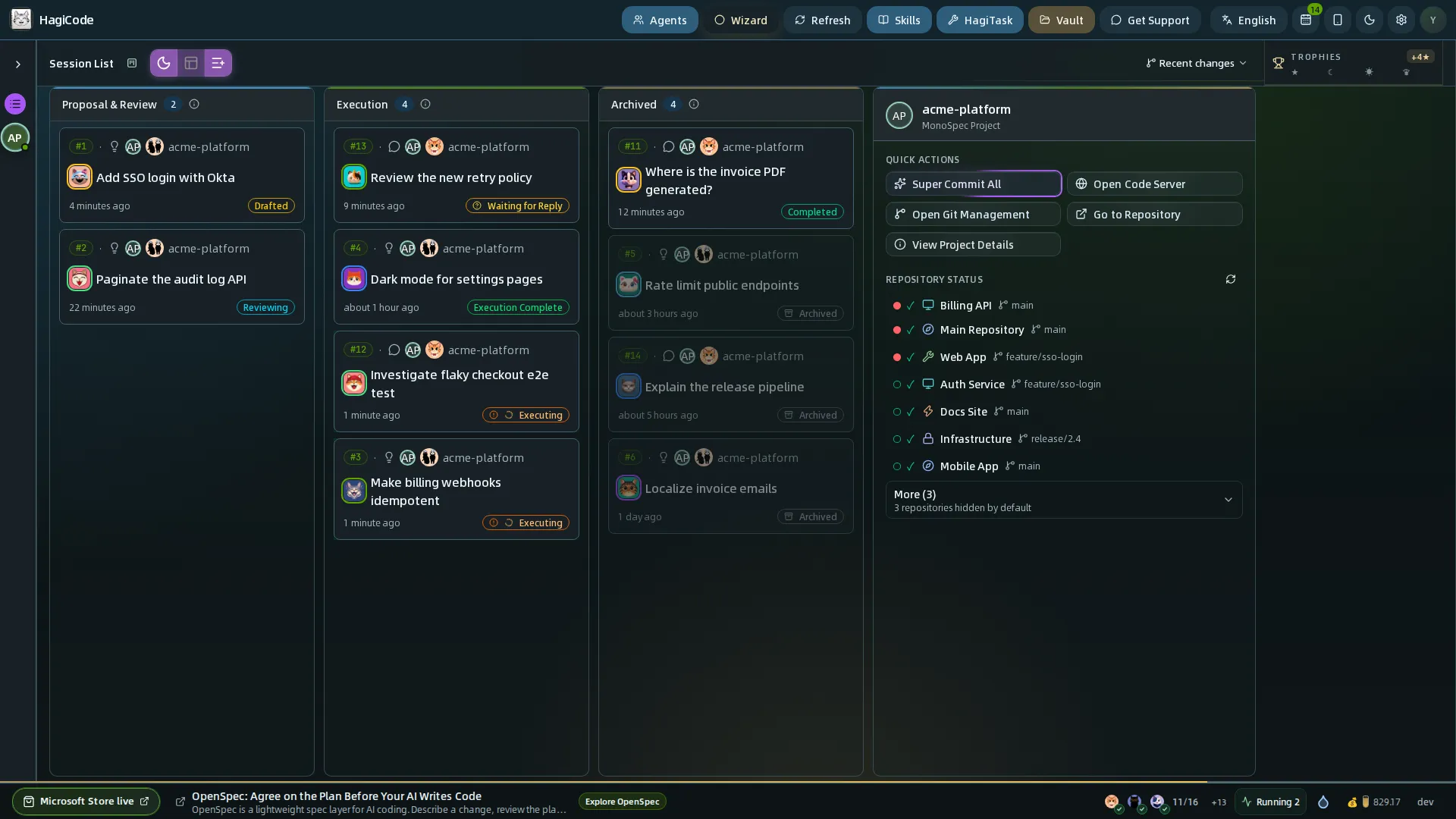Open the Skills tab

click(x=899, y=20)
